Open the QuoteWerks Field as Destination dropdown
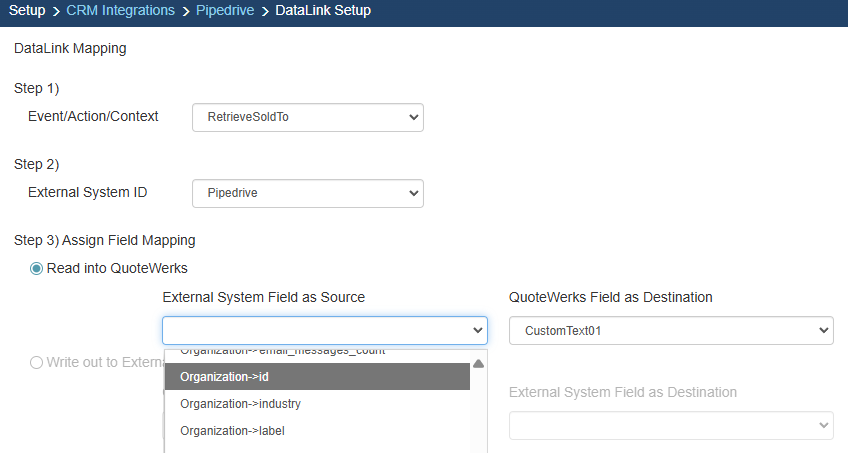 pyautogui.click(x=670, y=330)
